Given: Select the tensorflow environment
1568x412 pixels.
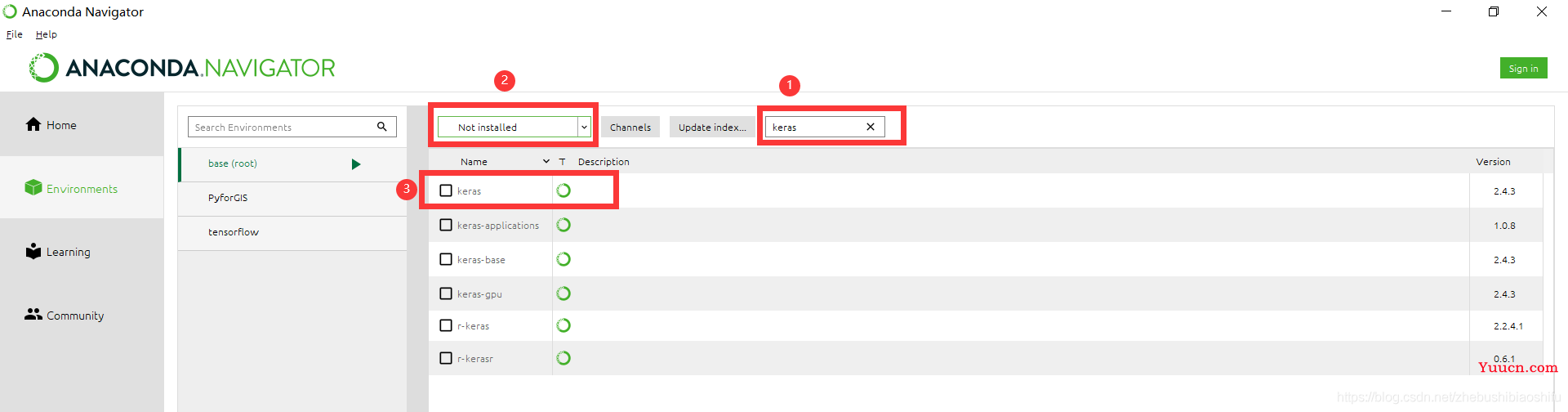Looking at the screenshot, I should point(292,233).
